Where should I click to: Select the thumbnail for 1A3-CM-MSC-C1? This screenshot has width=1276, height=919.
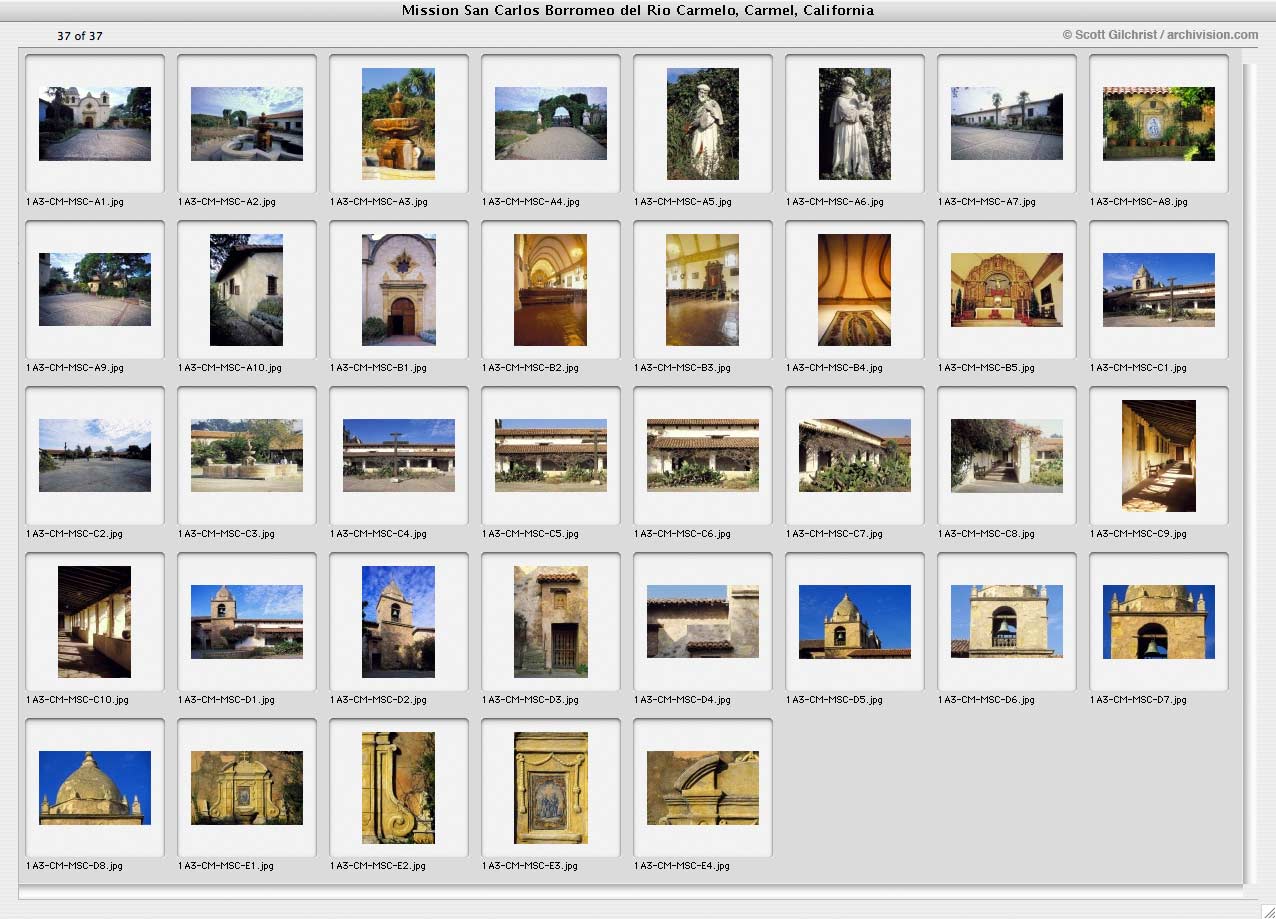pos(1159,290)
